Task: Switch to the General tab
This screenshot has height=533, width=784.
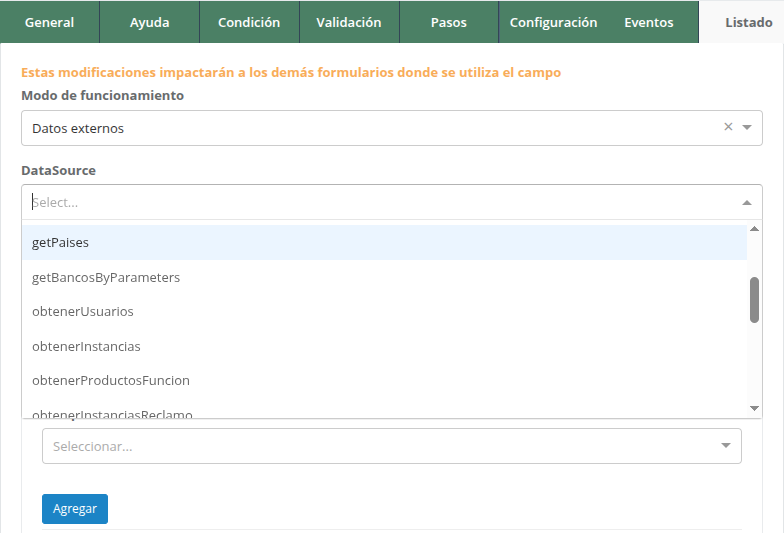Action: pyautogui.click(x=49, y=22)
